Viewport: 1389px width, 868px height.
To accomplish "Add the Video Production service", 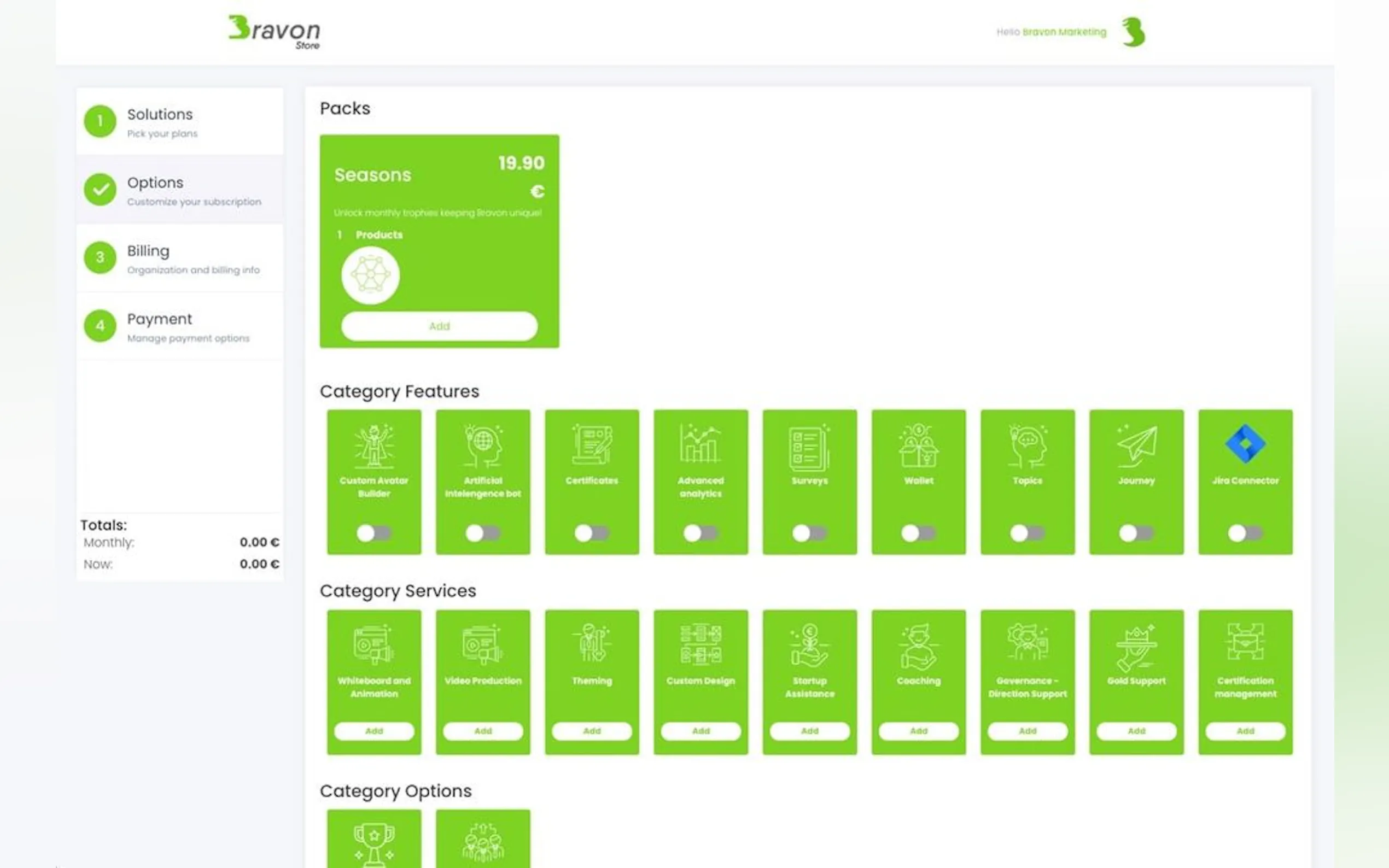I will (x=483, y=731).
